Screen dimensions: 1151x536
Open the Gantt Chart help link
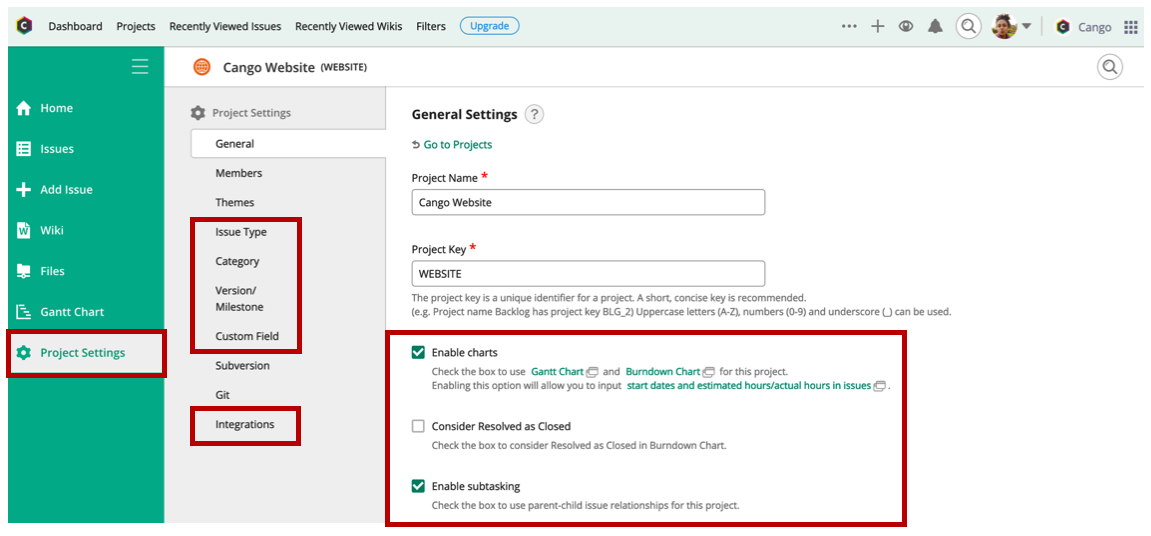pos(557,372)
